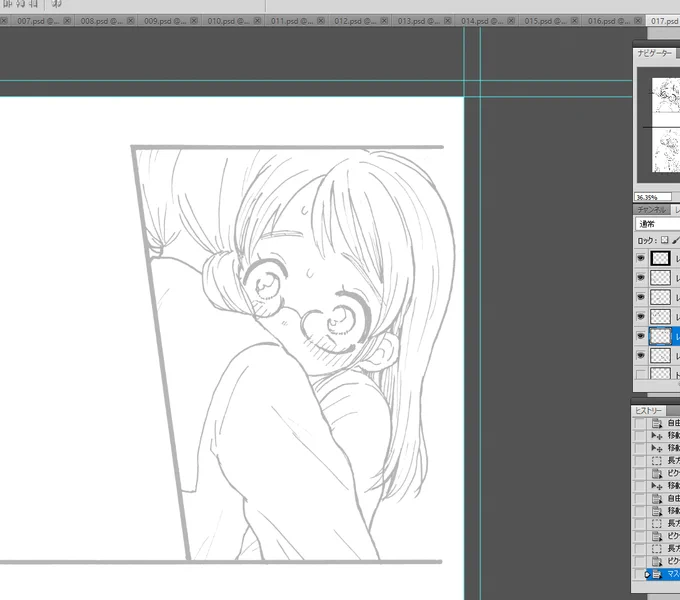680x600 pixels.
Task: Click the selected layer's thumbnail
Action: 660,336
